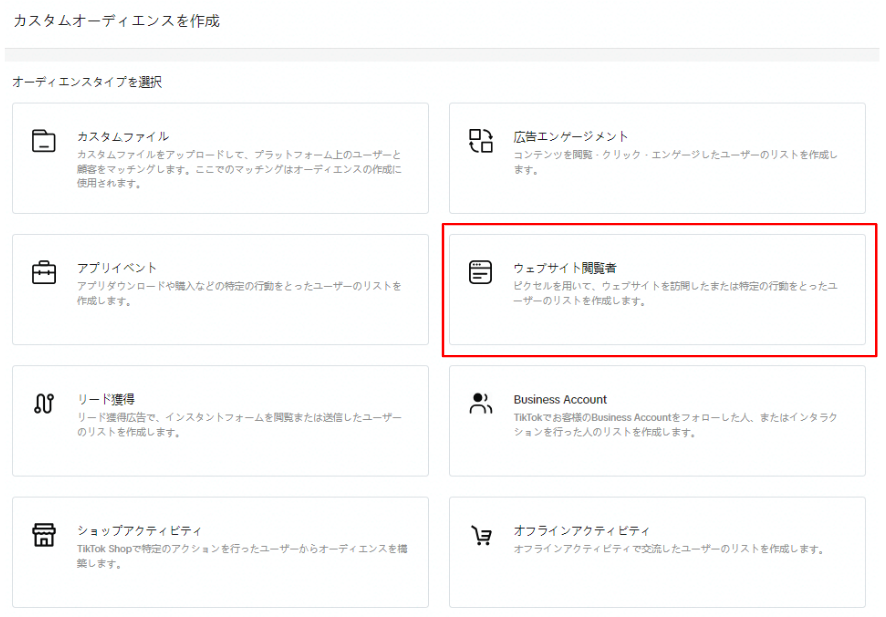Click the アプリイベント briefcase icon
The height and width of the screenshot is (617, 886).
pos(44,272)
